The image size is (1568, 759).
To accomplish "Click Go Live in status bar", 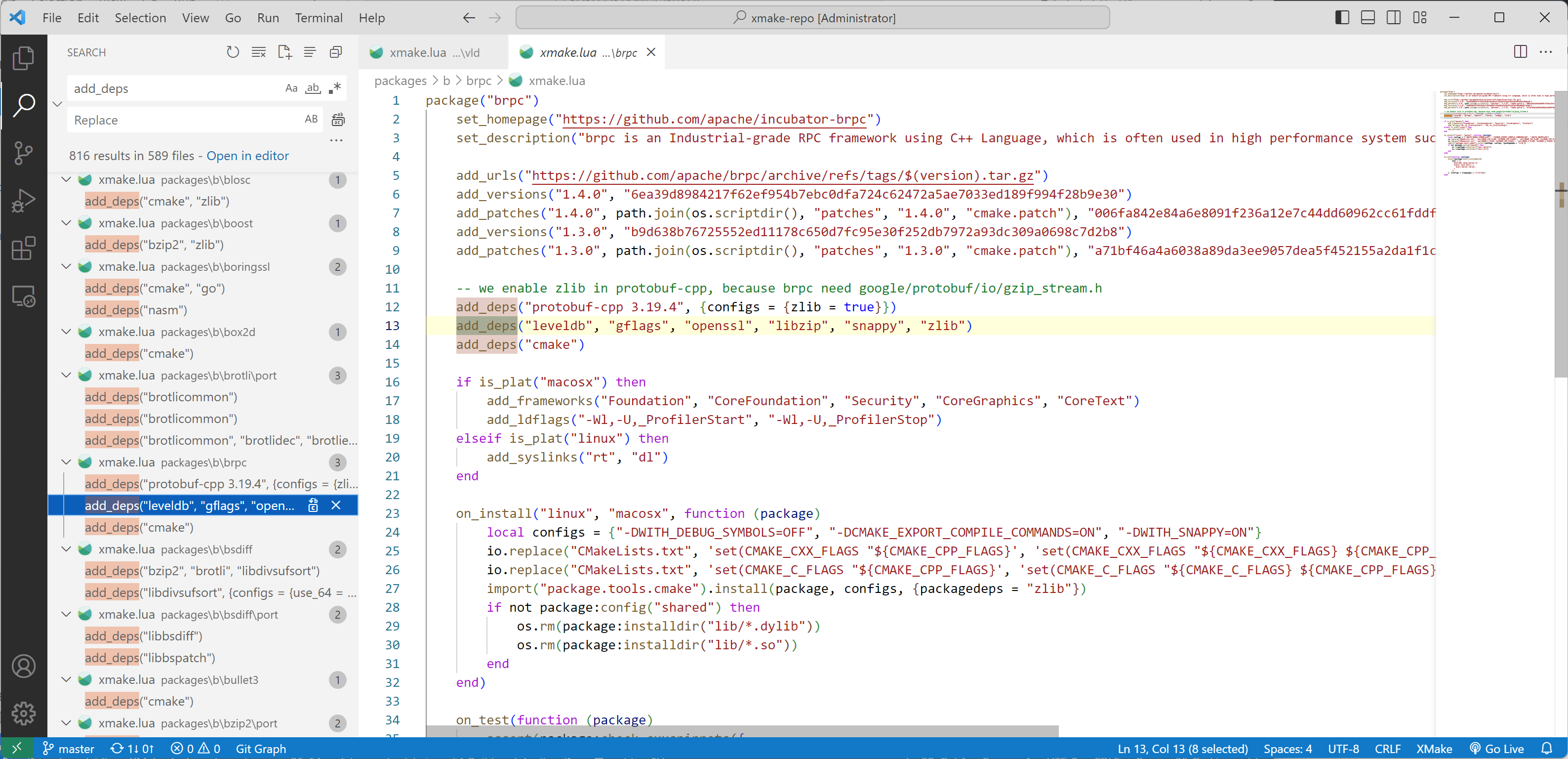I will [x=1497, y=749].
